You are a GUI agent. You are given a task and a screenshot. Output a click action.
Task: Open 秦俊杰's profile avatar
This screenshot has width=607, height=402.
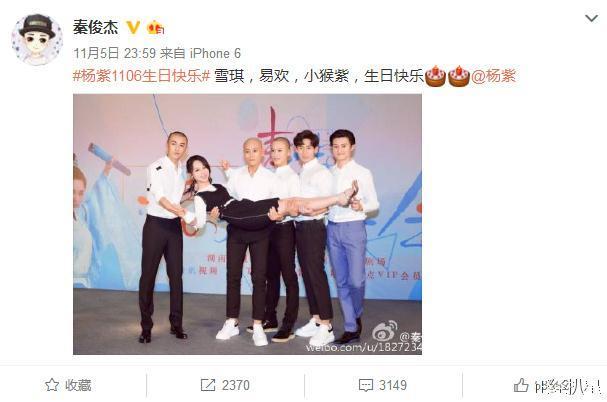pos(37,40)
